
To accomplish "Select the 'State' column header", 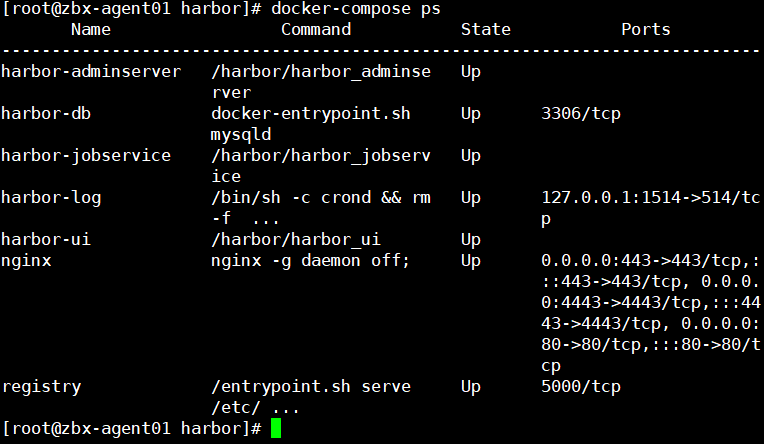I will 486,30.
